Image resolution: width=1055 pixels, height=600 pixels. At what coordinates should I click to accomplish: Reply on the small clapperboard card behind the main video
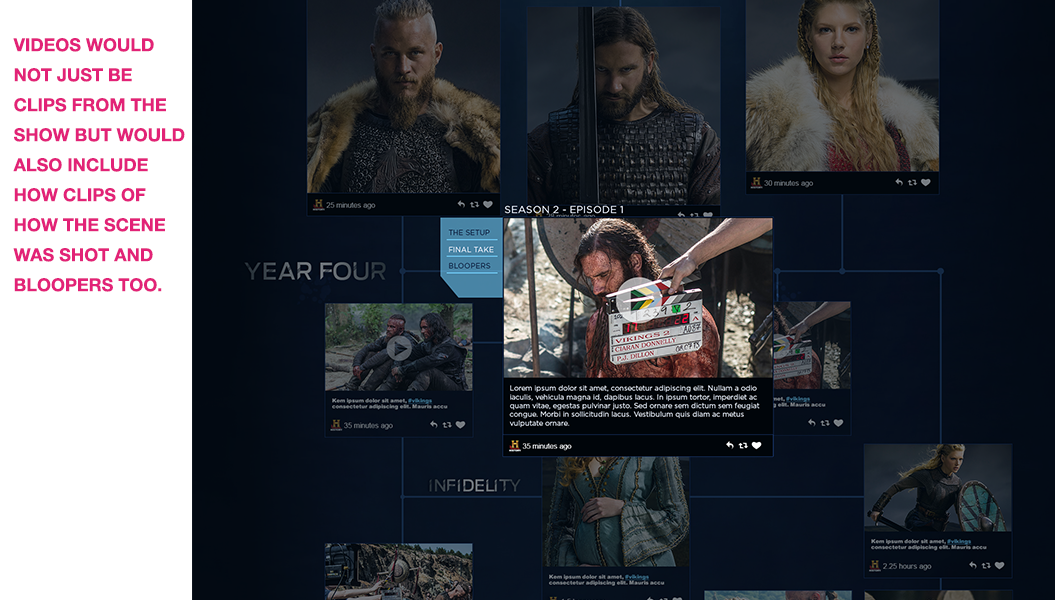coord(811,422)
